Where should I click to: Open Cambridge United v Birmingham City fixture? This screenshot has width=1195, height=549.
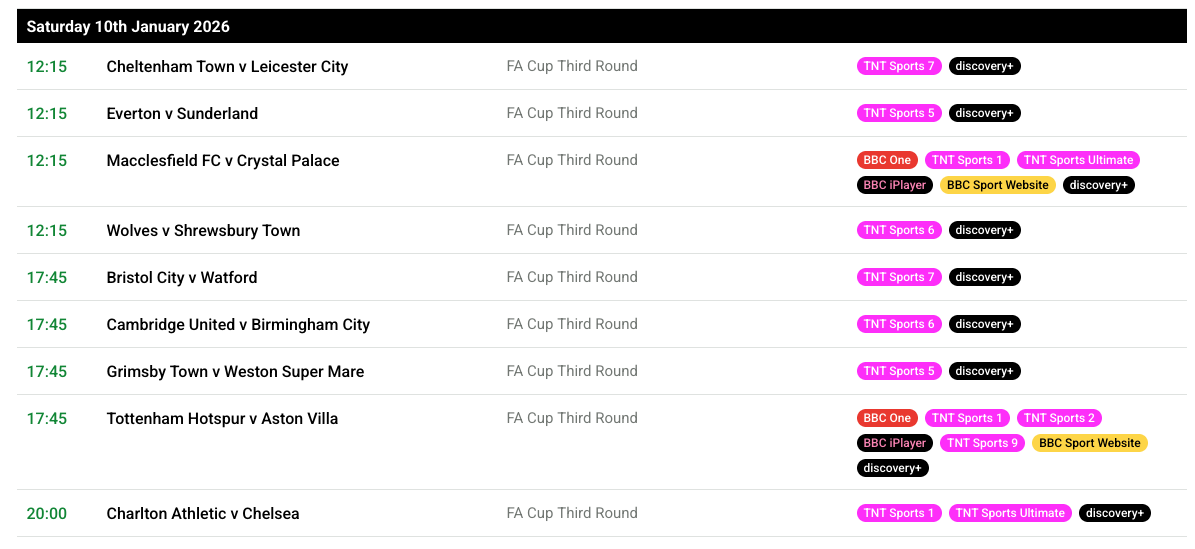[x=238, y=325]
